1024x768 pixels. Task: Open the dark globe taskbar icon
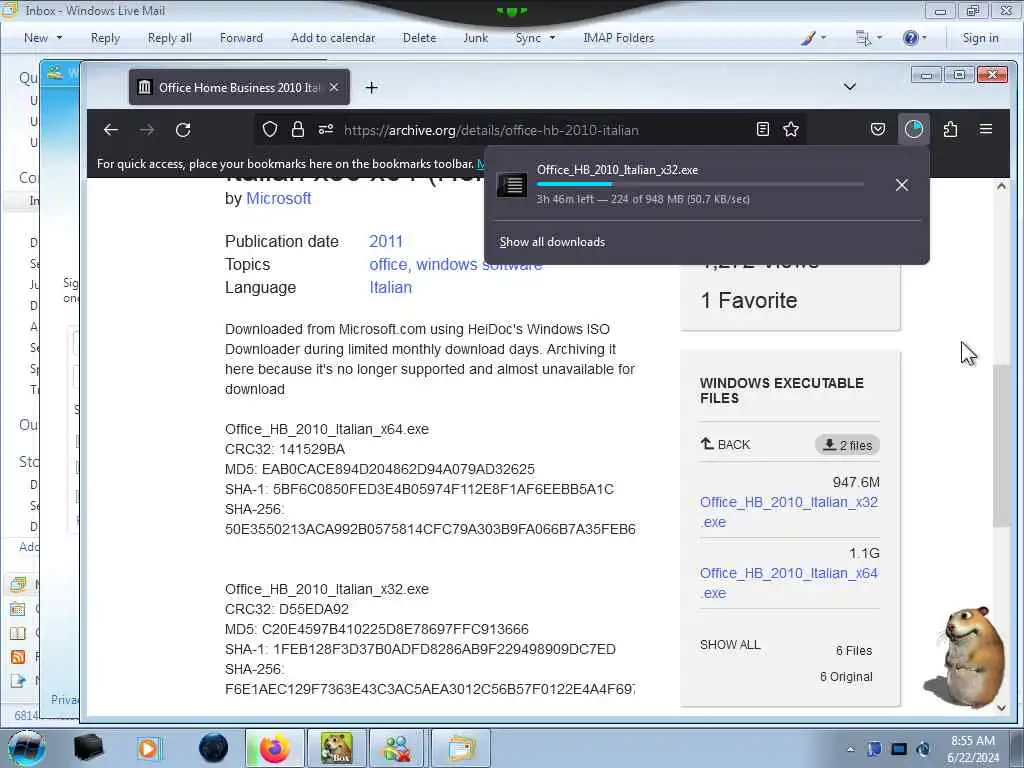(214, 748)
